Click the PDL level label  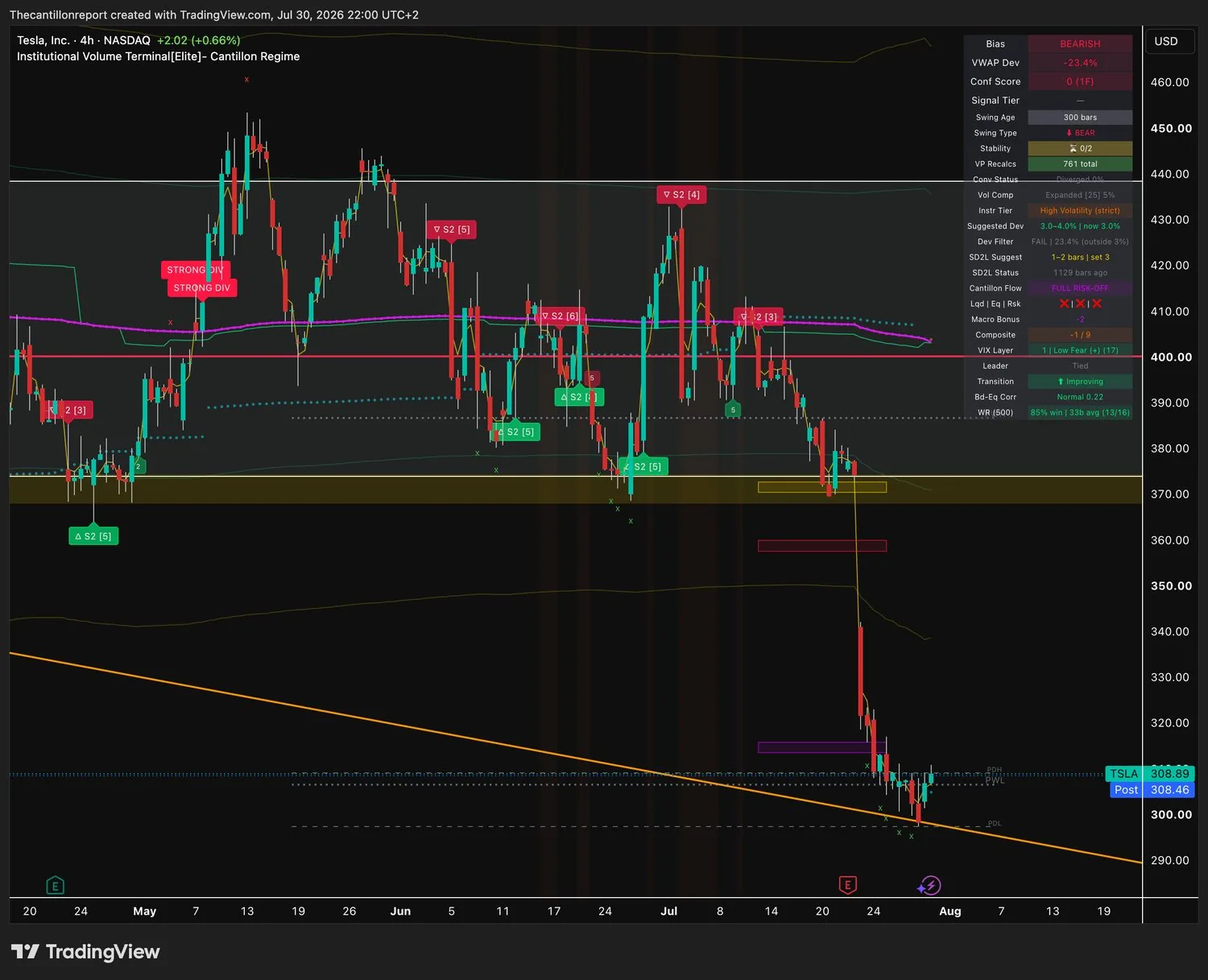coord(995,824)
